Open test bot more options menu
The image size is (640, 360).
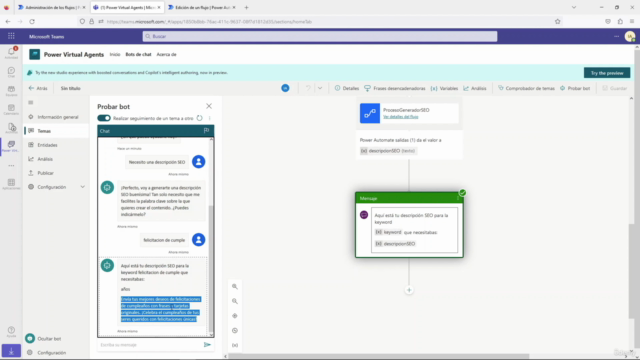pyautogui.click(x=209, y=118)
